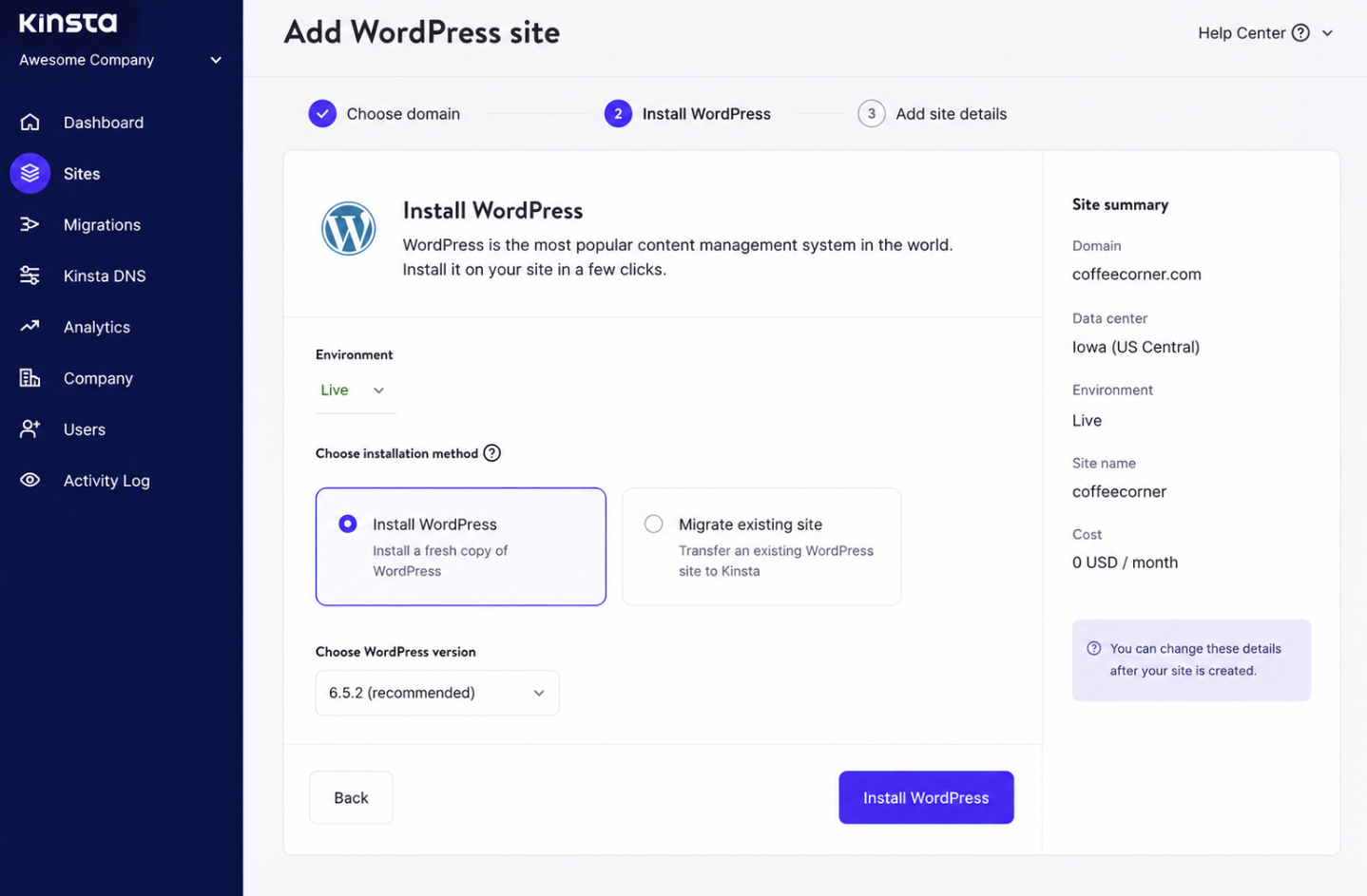Viewport: 1367px width, 896px height.
Task: Click the Back button
Action: 351,797
